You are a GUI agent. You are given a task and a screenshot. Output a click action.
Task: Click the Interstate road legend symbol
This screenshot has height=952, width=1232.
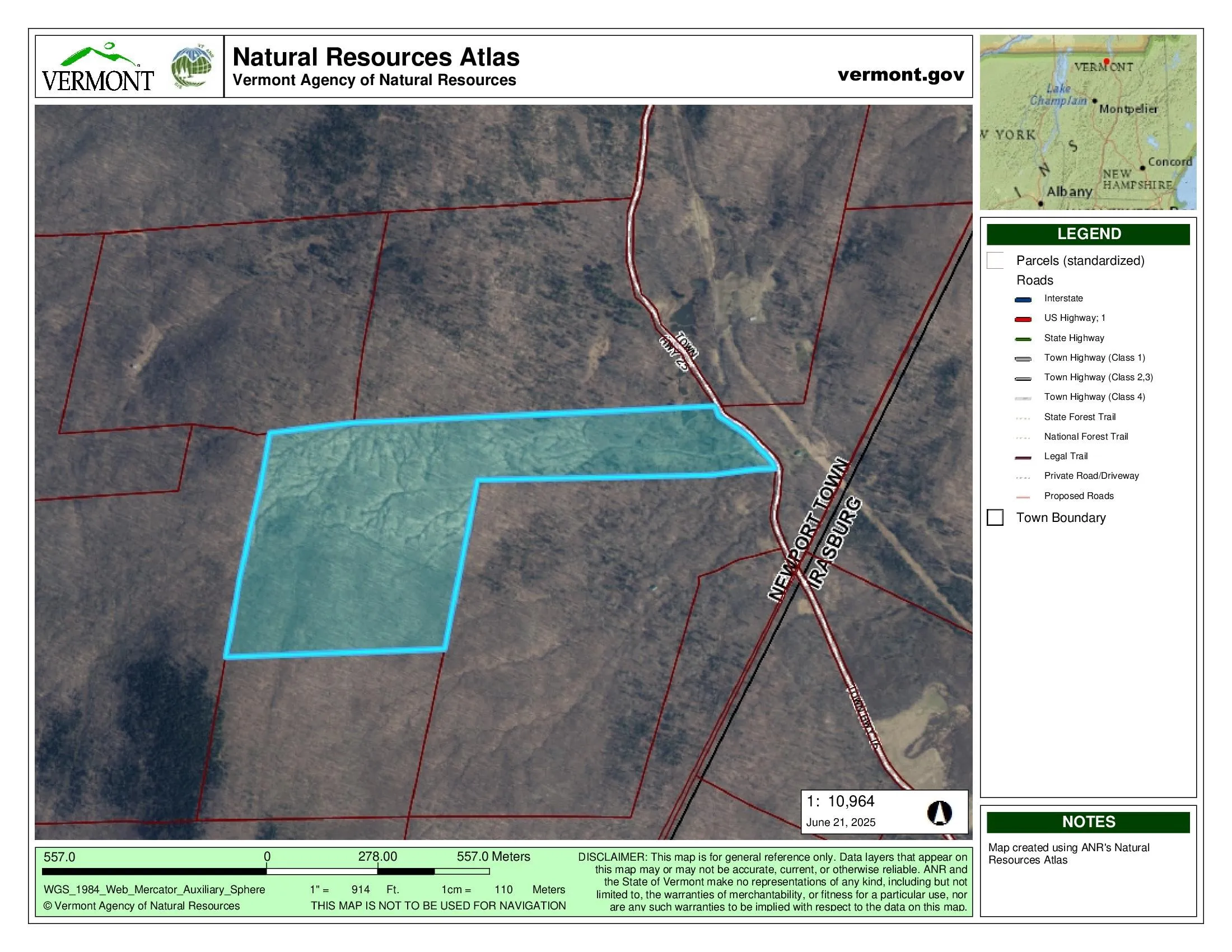point(1023,300)
